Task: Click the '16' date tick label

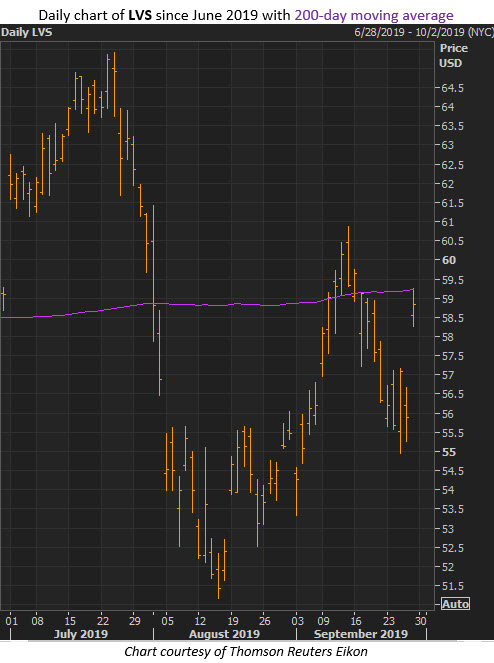Action: click(x=356, y=621)
